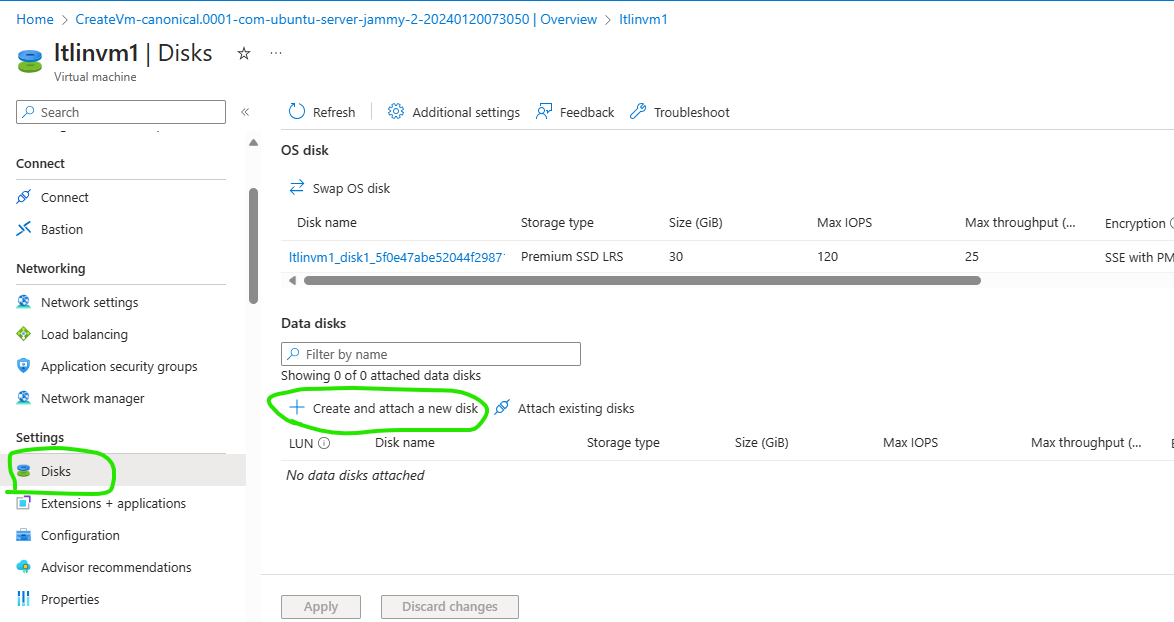
Task: Click the Load balancing icon
Action: click(x=23, y=334)
